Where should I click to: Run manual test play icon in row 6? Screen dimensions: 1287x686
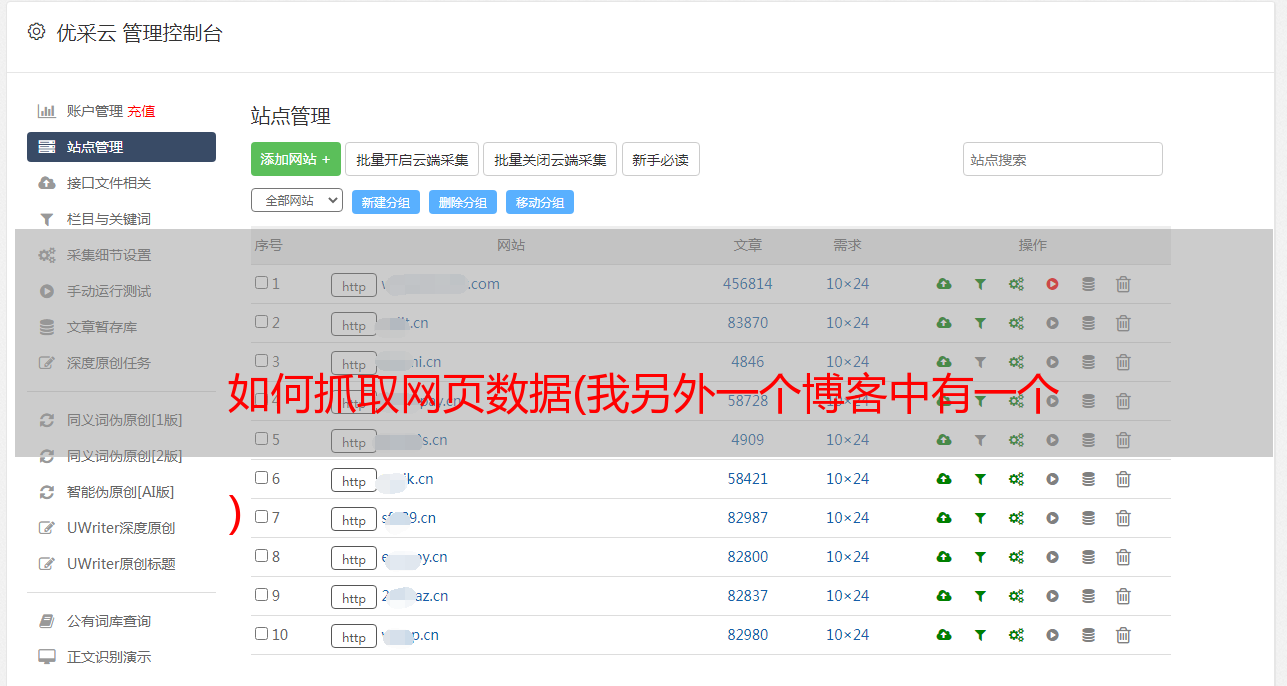click(x=1052, y=479)
